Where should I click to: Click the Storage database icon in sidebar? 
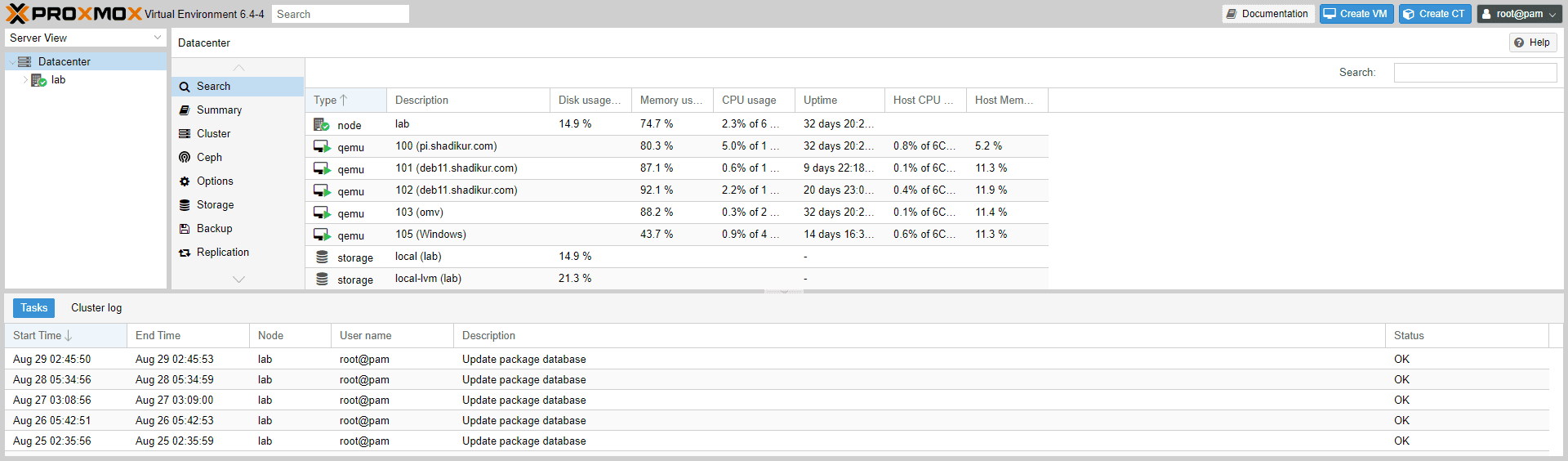[x=185, y=205]
